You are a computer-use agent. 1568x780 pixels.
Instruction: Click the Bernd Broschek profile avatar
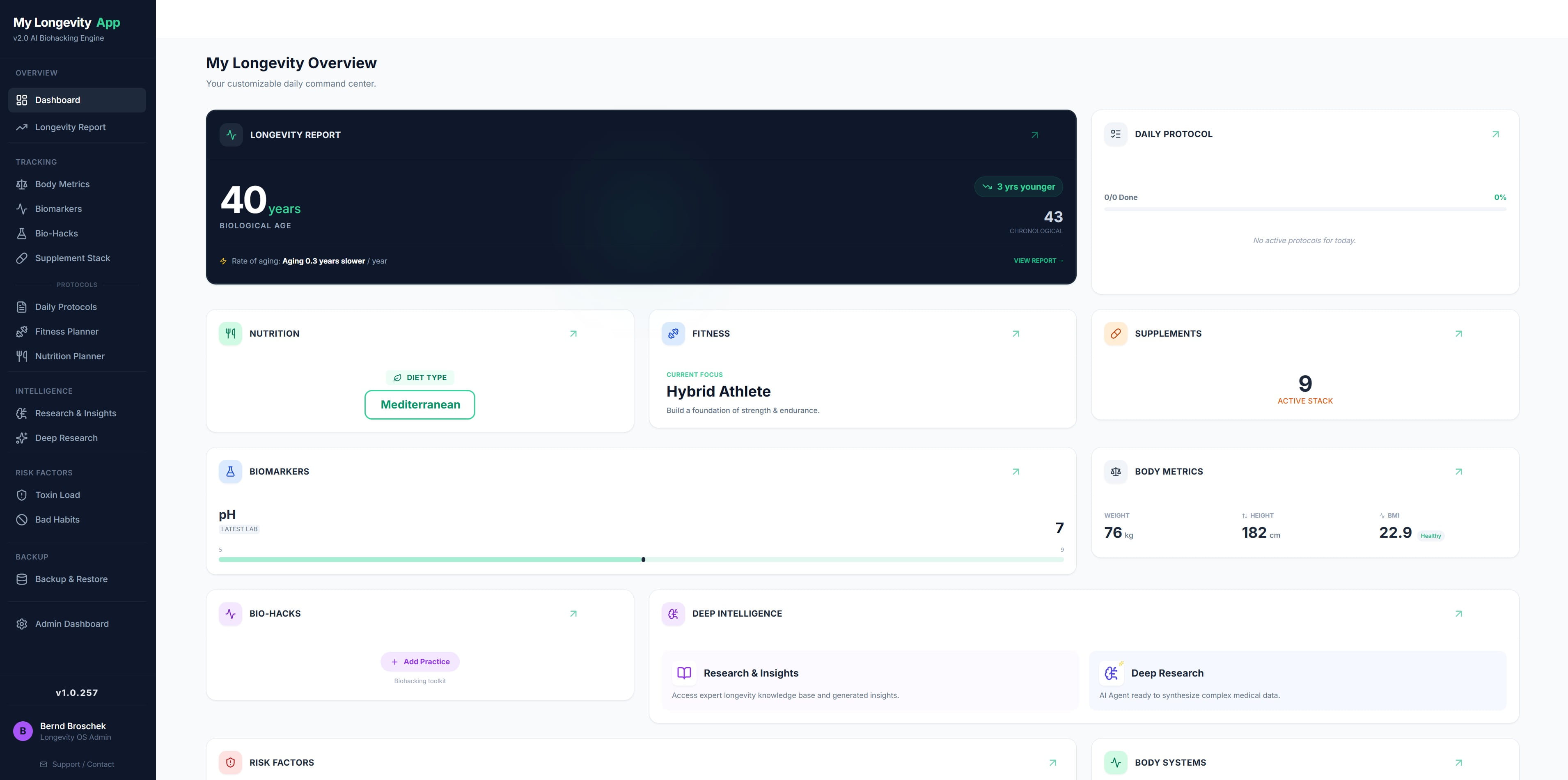[23, 731]
